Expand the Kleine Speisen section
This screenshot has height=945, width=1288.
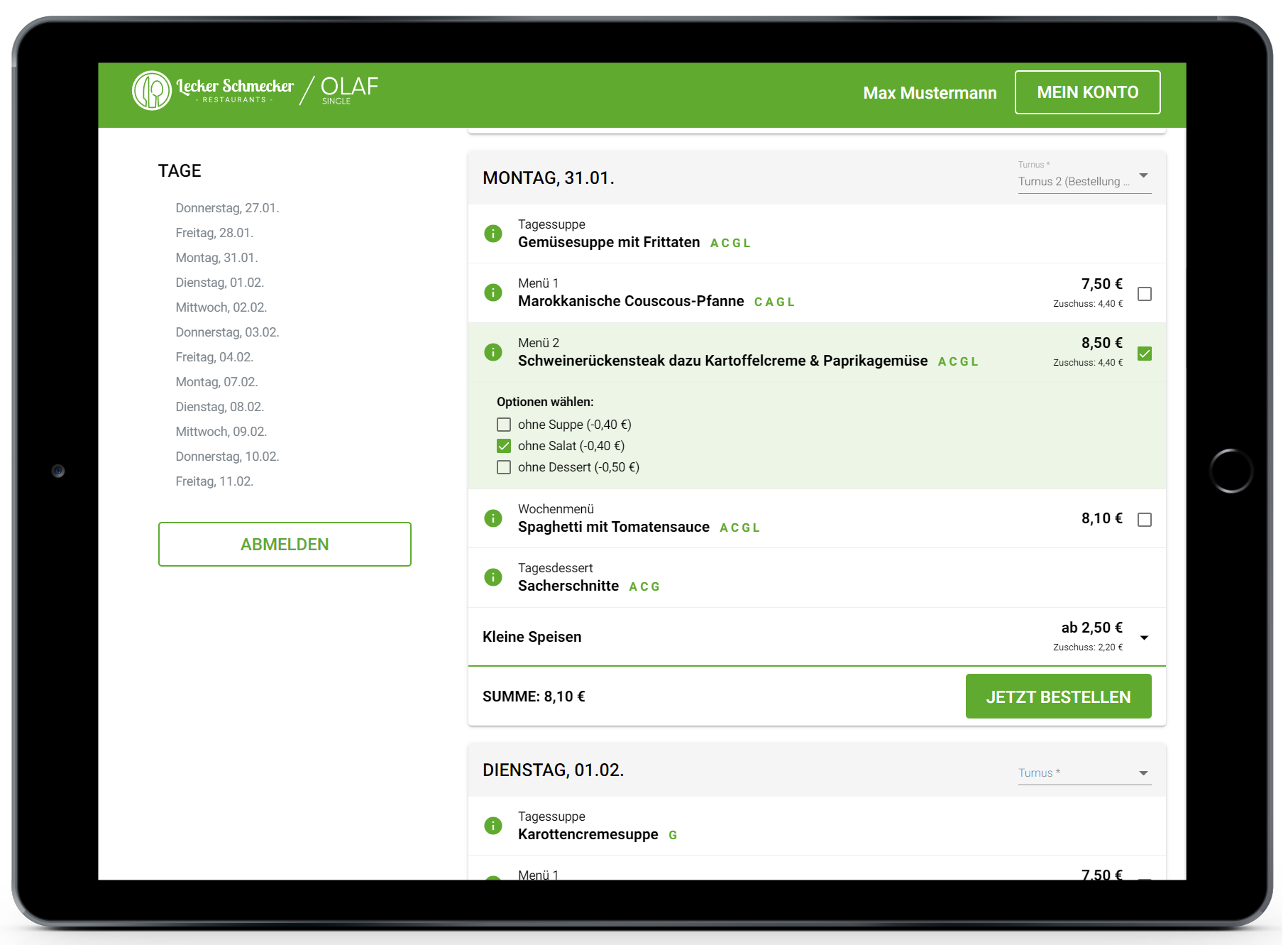pyautogui.click(x=1144, y=638)
